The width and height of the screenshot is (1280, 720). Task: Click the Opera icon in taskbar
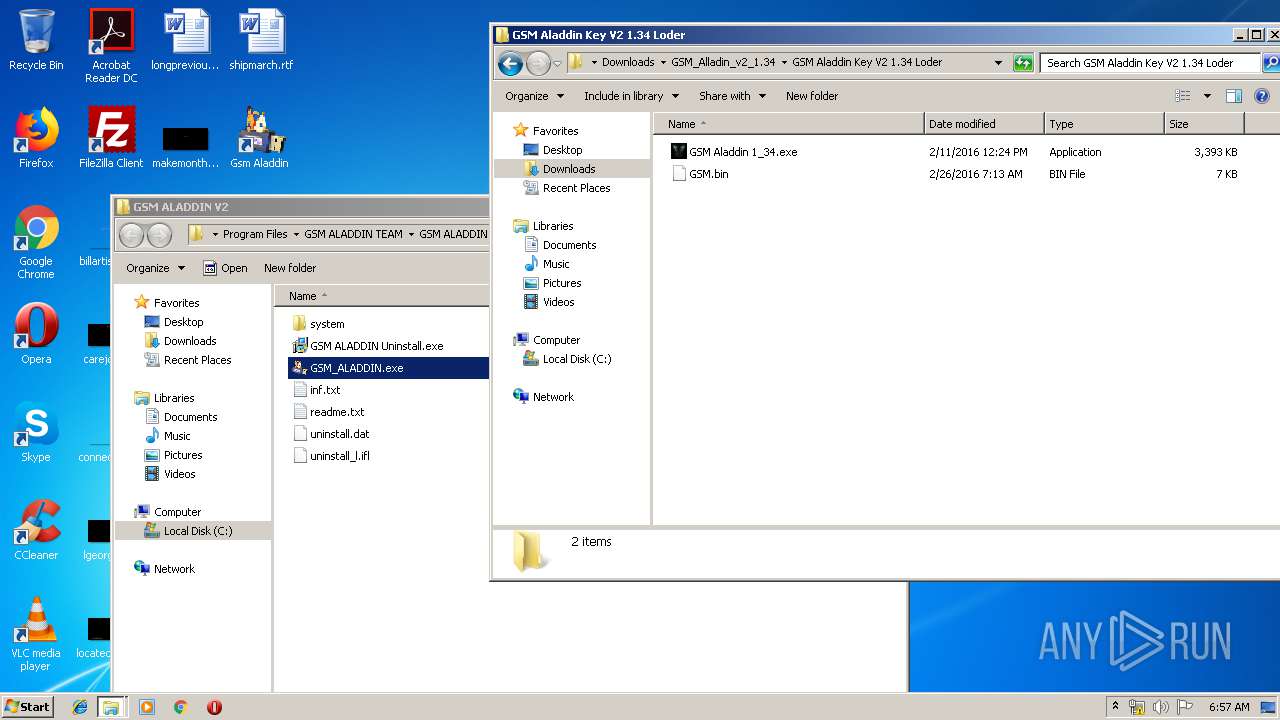click(x=214, y=707)
